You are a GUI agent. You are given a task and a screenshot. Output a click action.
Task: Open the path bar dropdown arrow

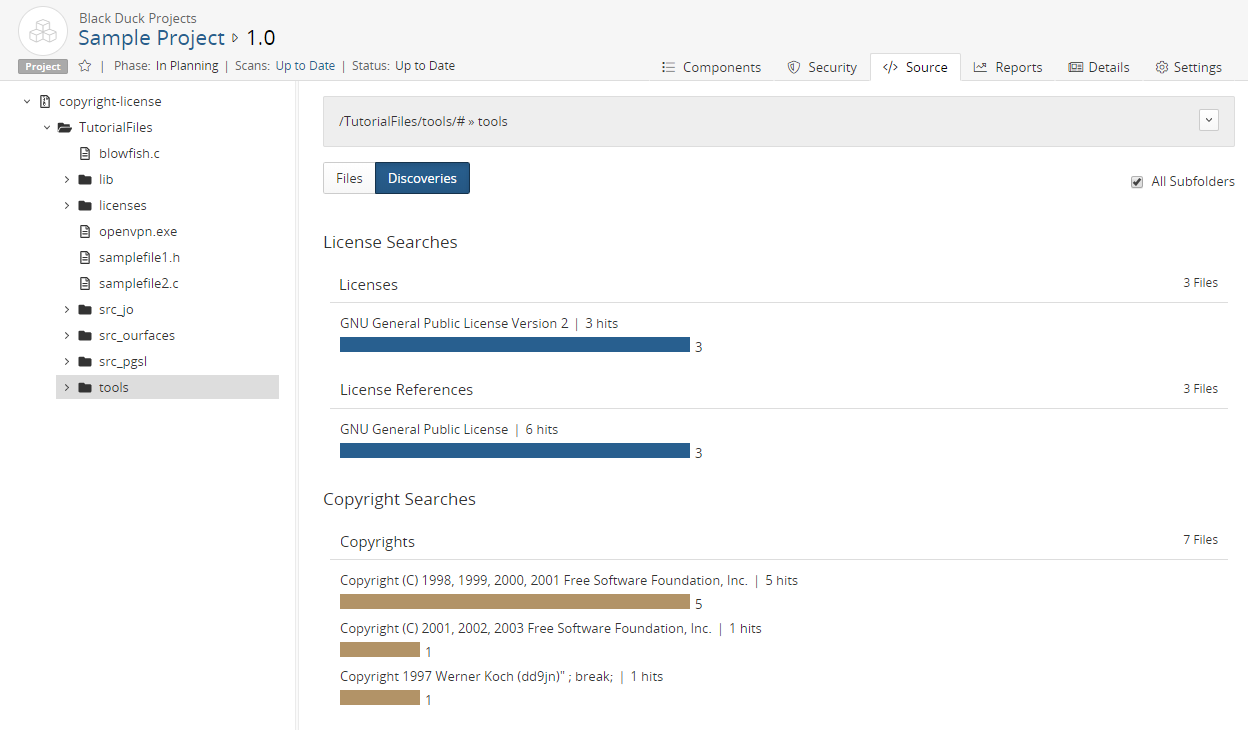click(1209, 120)
